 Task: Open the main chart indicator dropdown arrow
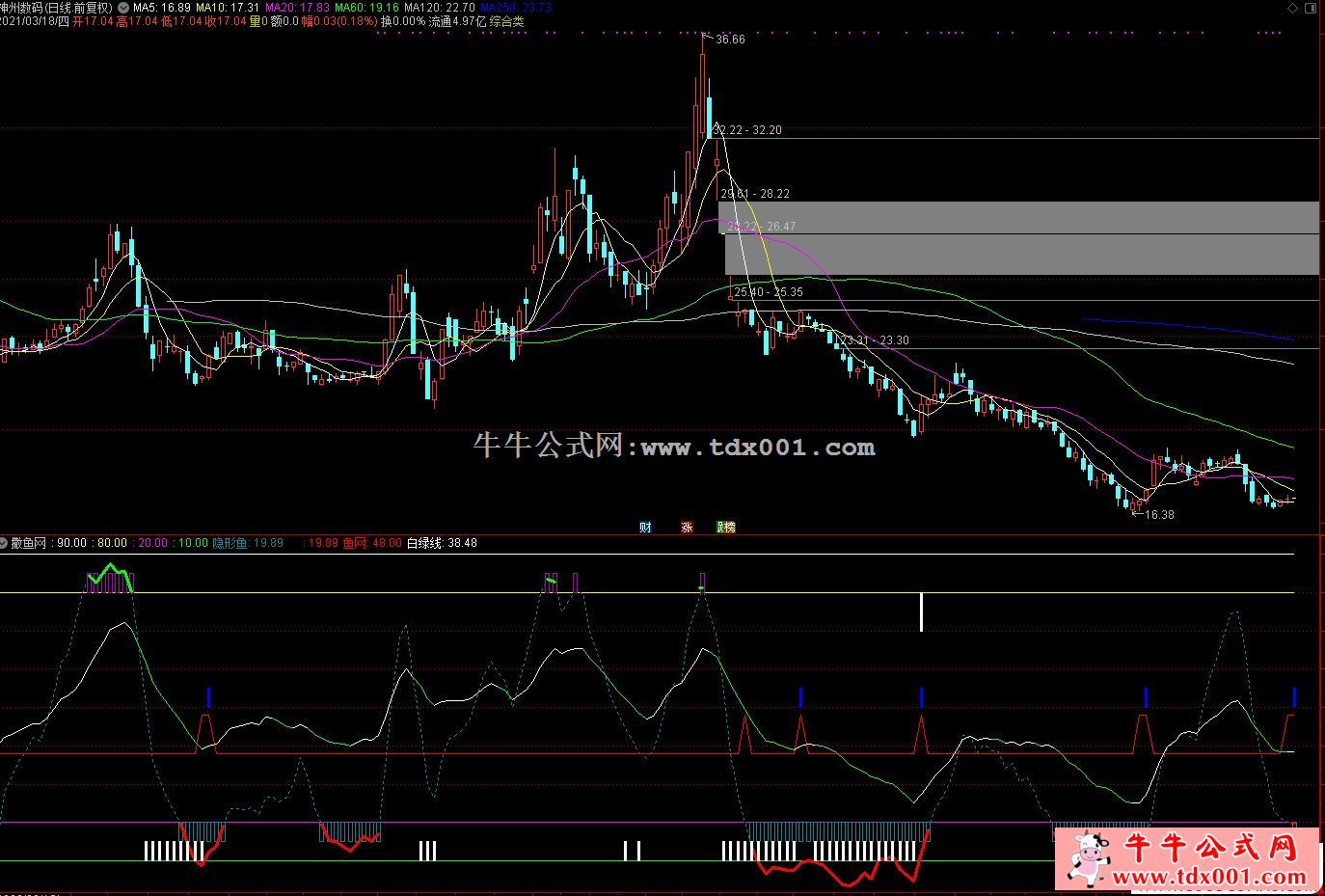pos(122,7)
